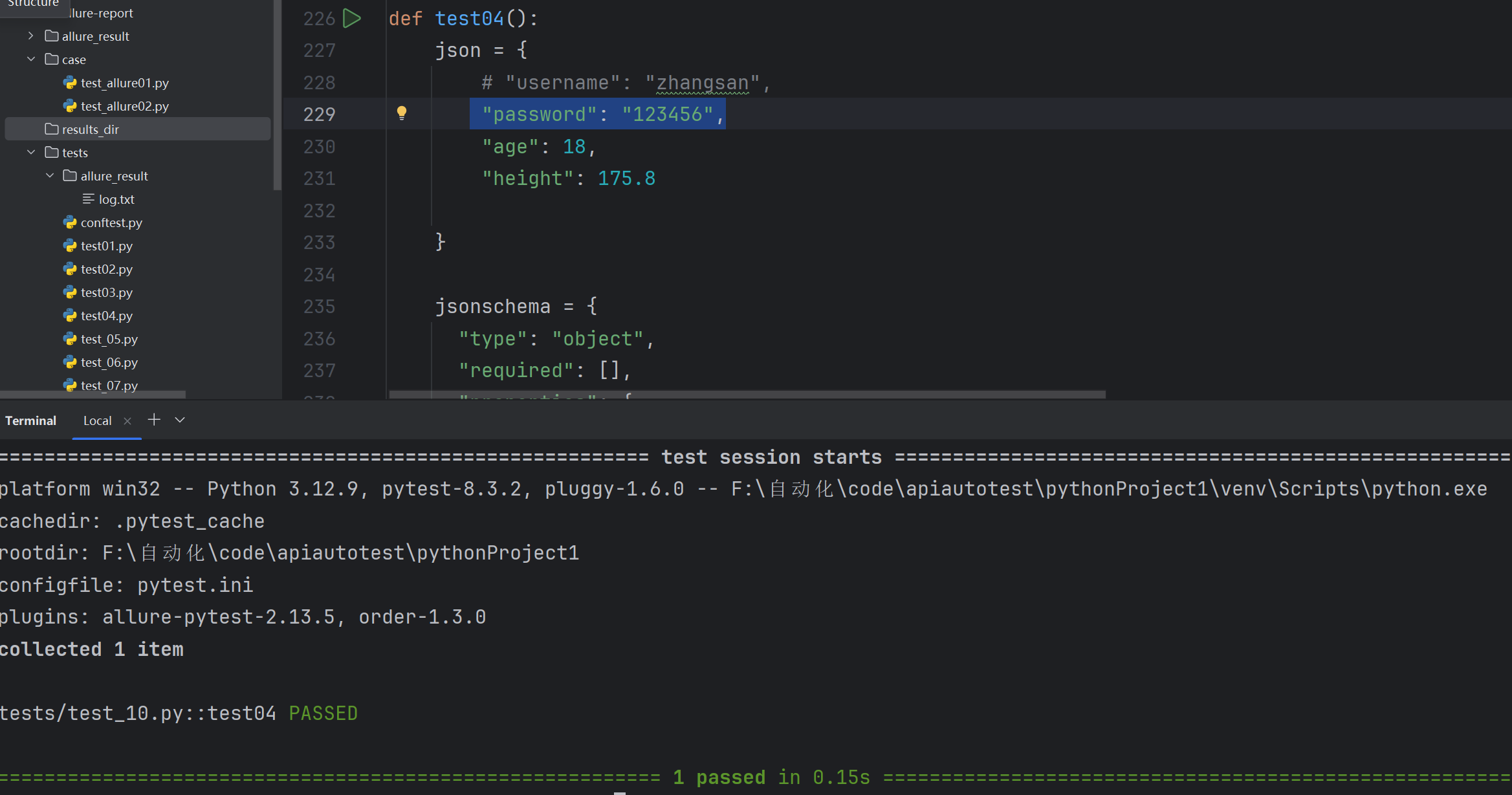Image resolution: width=1512 pixels, height=795 pixels.
Task: Click the commented "username" line
Action: pos(626,83)
